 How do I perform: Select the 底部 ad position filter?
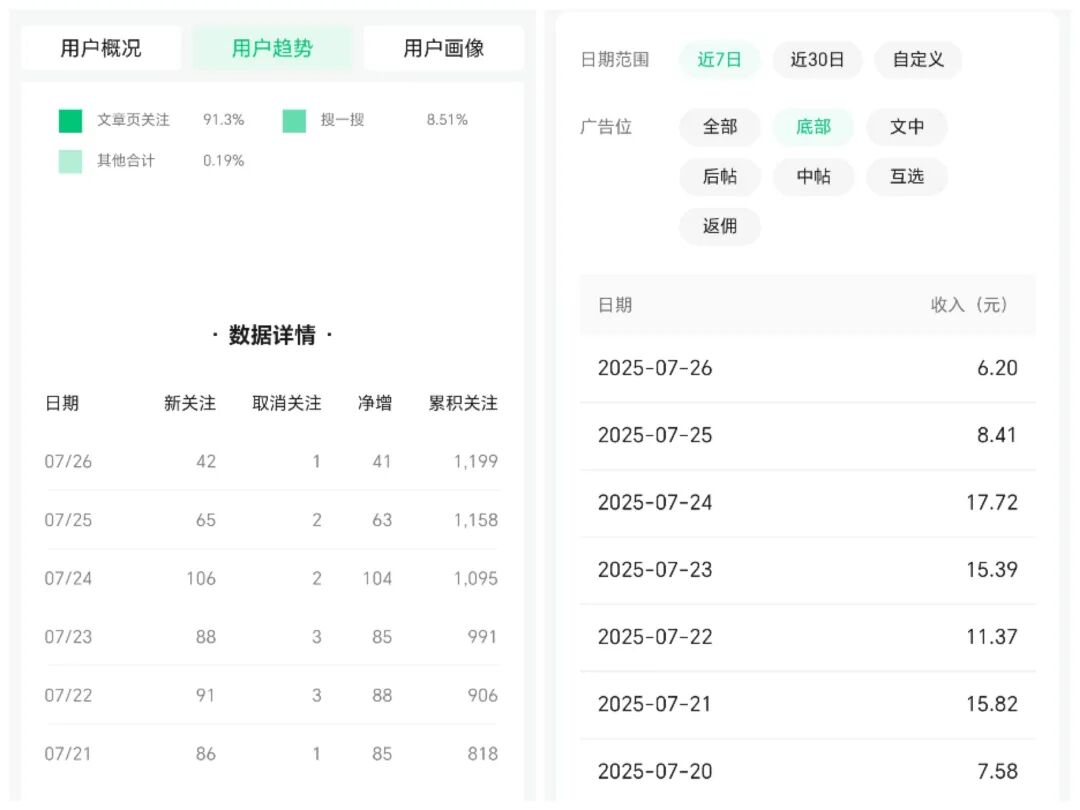(813, 127)
